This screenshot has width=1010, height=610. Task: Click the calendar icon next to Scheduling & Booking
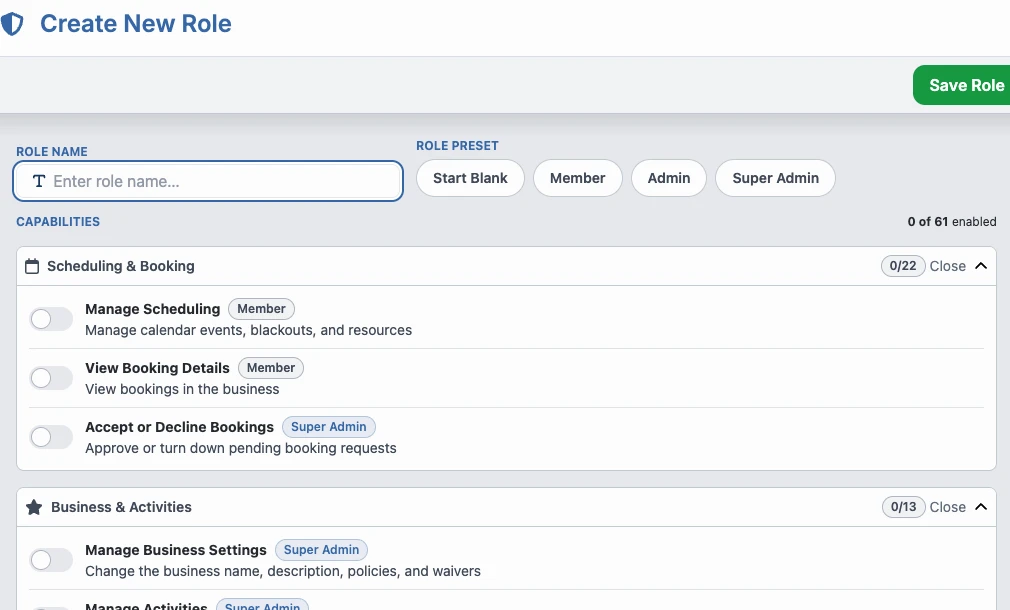coord(32,266)
